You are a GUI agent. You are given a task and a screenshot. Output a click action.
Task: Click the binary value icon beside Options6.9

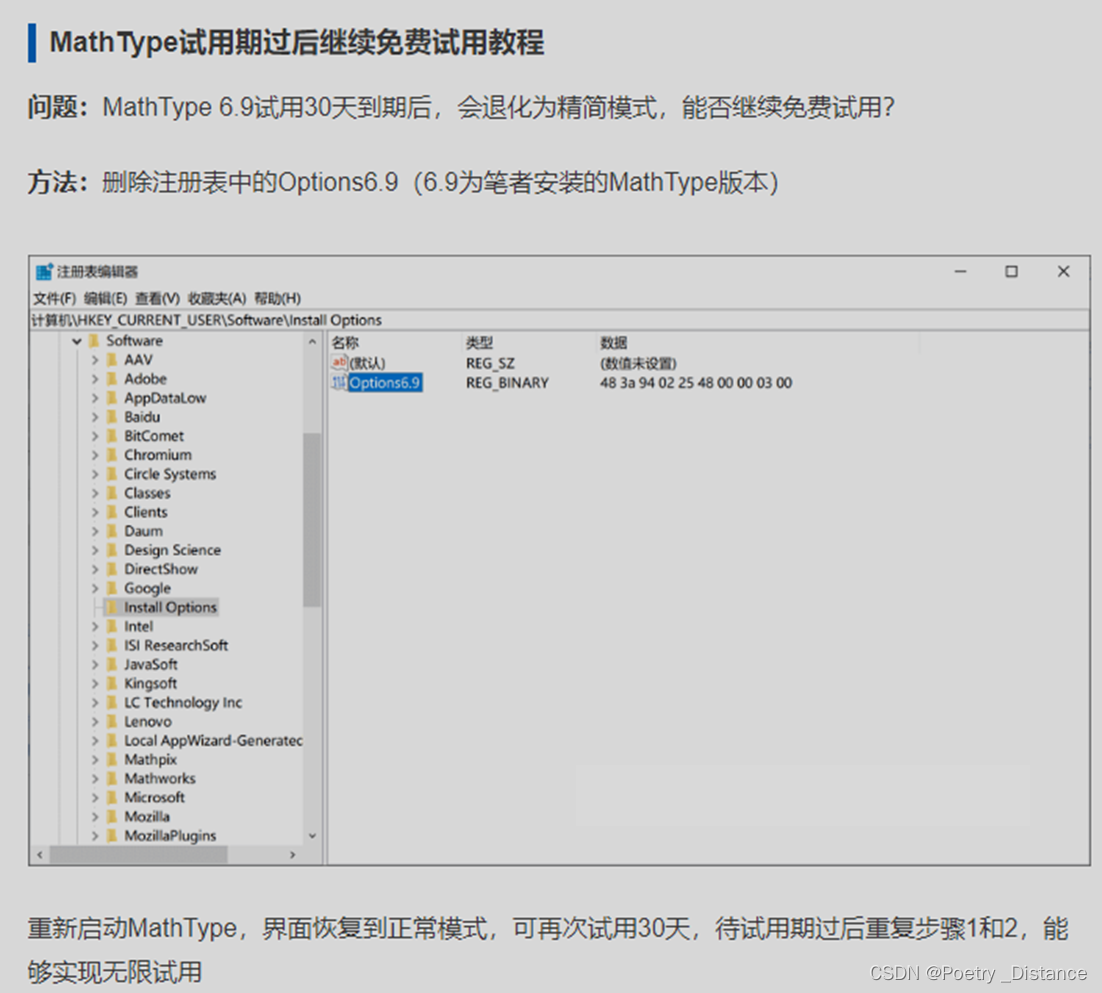click(x=340, y=382)
